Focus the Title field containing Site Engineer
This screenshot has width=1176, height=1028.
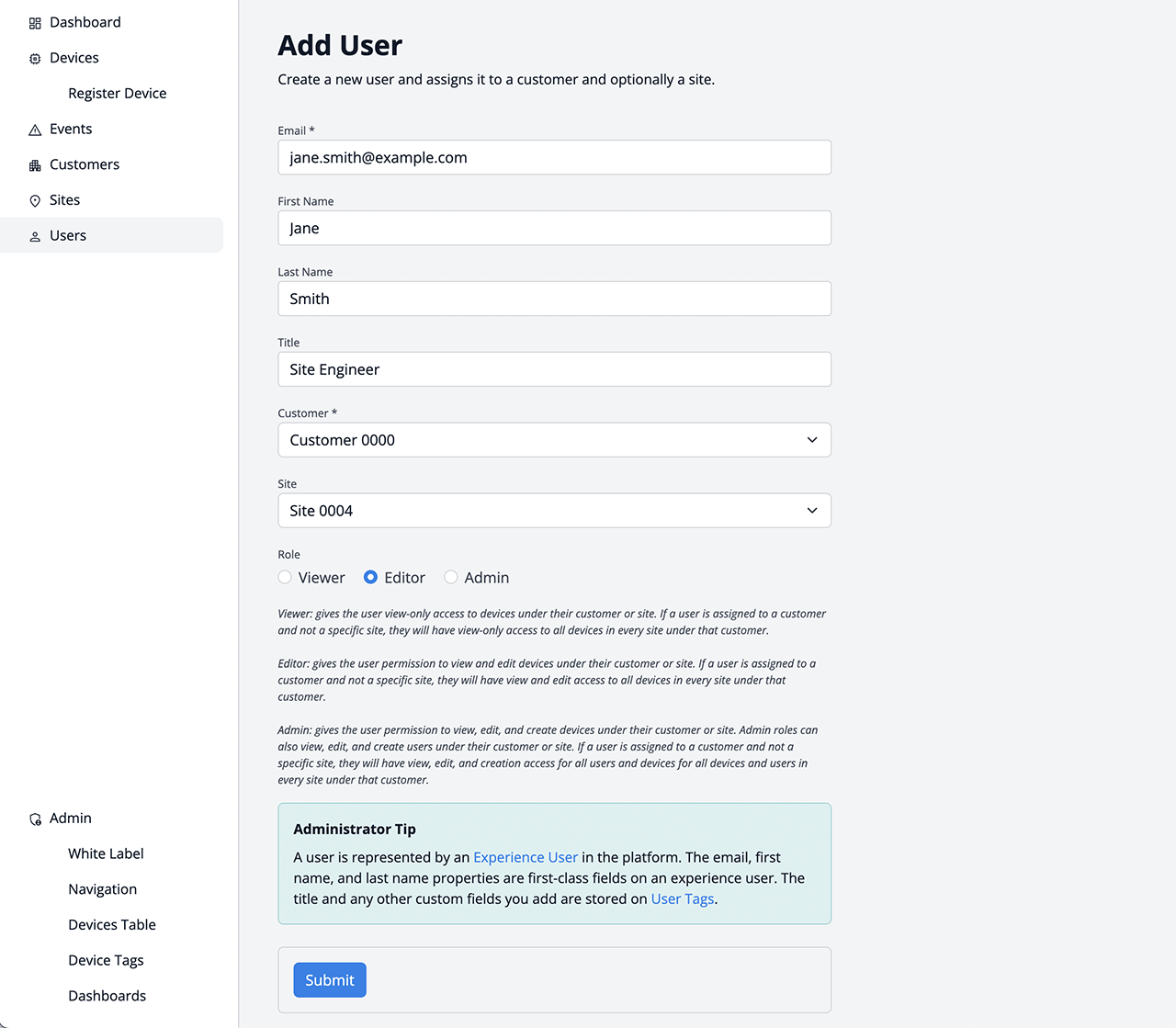click(554, 369)
